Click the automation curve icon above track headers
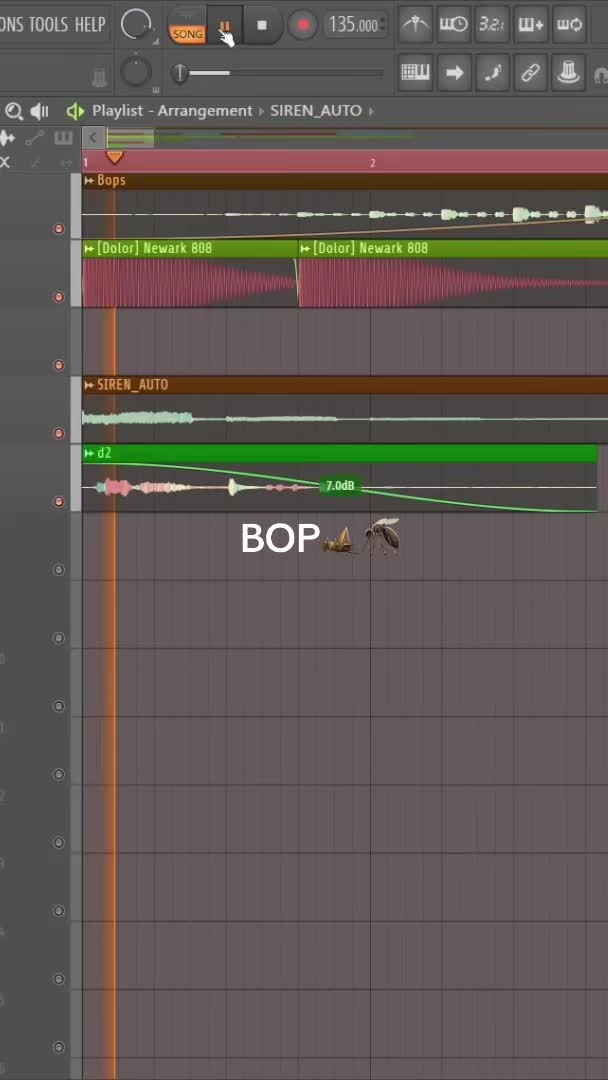The width and height of the screenshot is (608, 1080). tap(34, 138)
